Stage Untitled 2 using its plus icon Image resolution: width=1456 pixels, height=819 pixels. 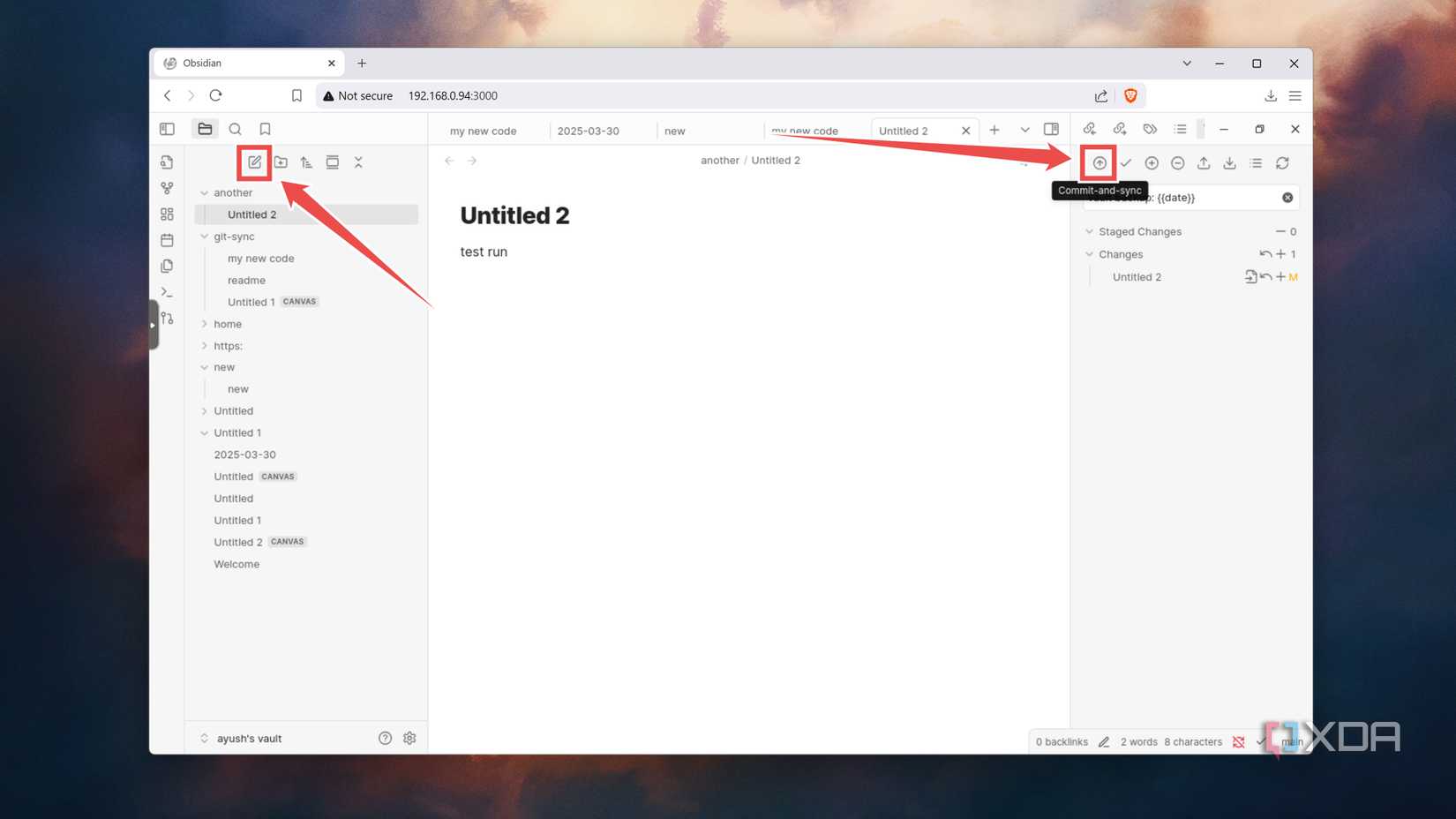tap(1280, 277)
